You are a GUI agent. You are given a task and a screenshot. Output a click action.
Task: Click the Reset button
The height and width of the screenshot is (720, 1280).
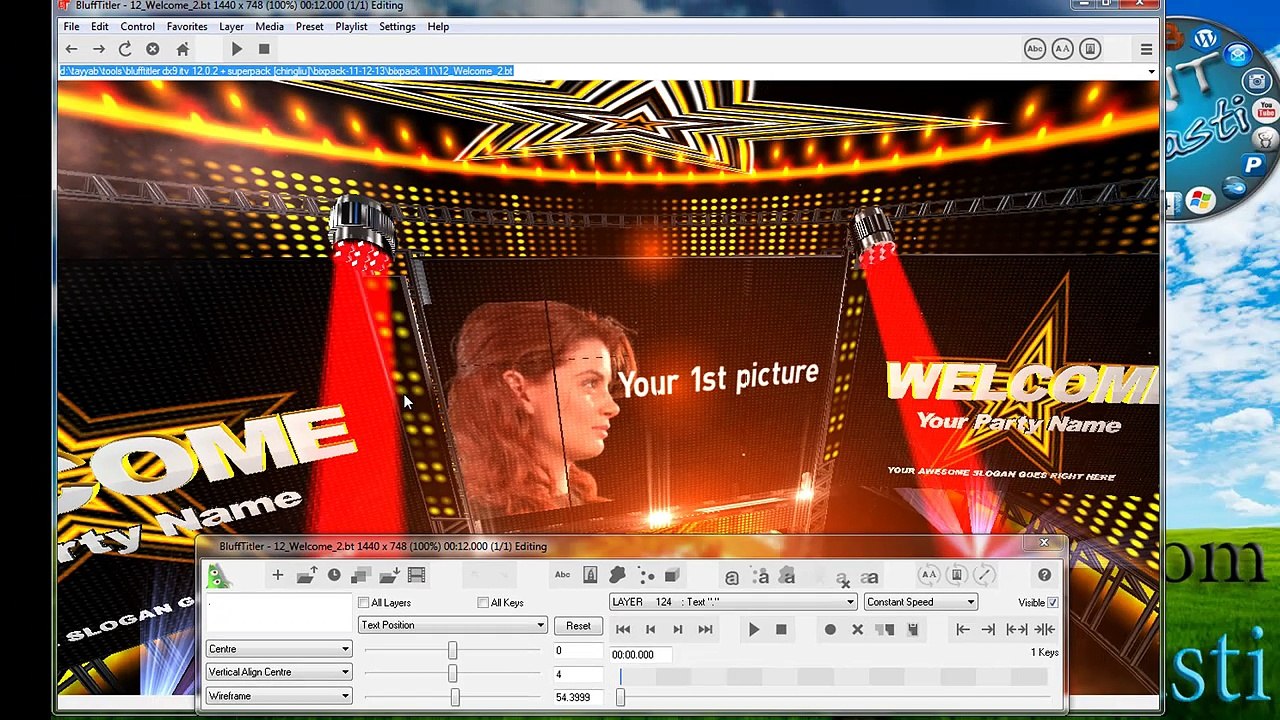578,626
